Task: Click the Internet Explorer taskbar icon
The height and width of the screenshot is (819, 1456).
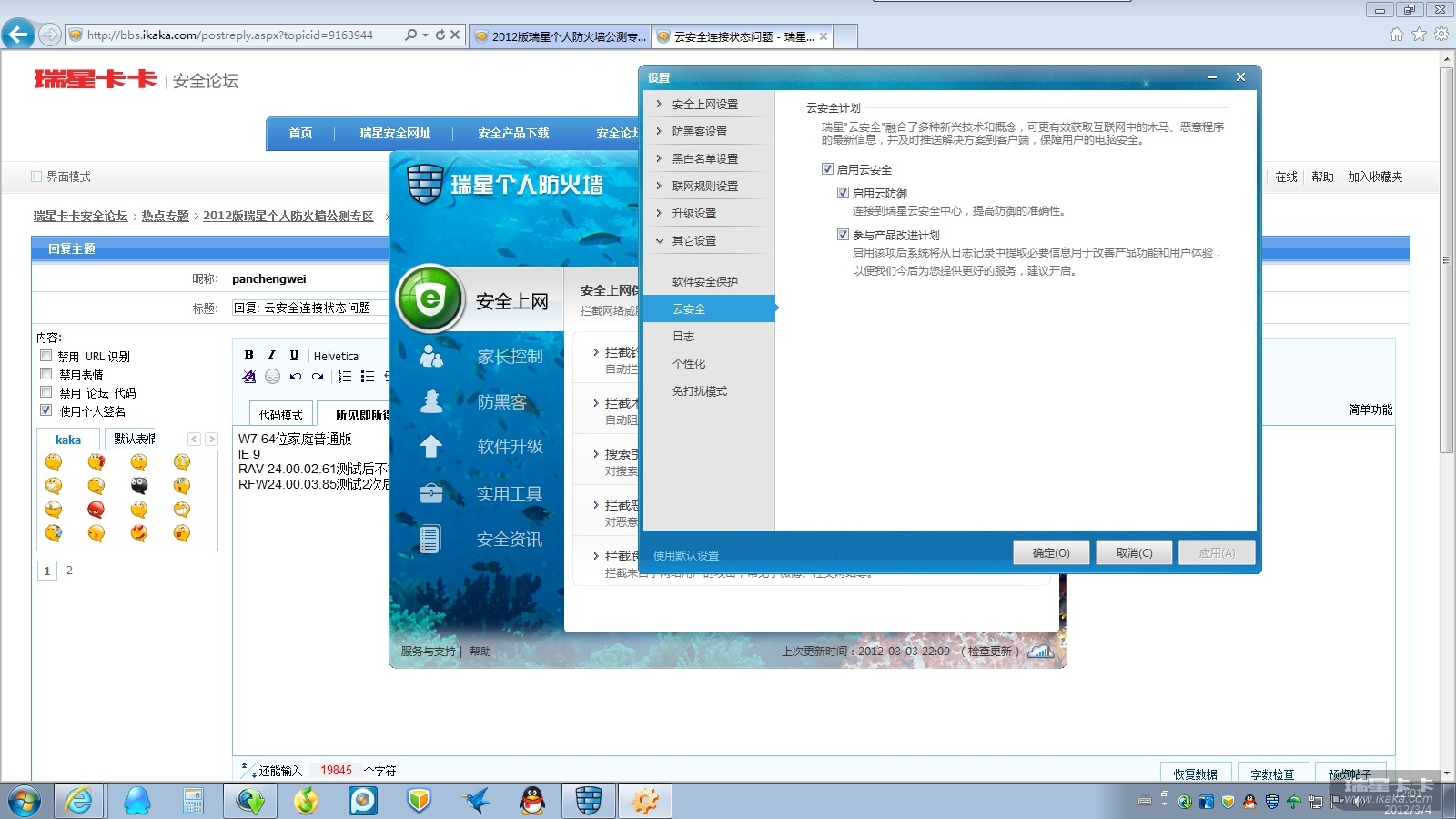Action: (79, 801)
